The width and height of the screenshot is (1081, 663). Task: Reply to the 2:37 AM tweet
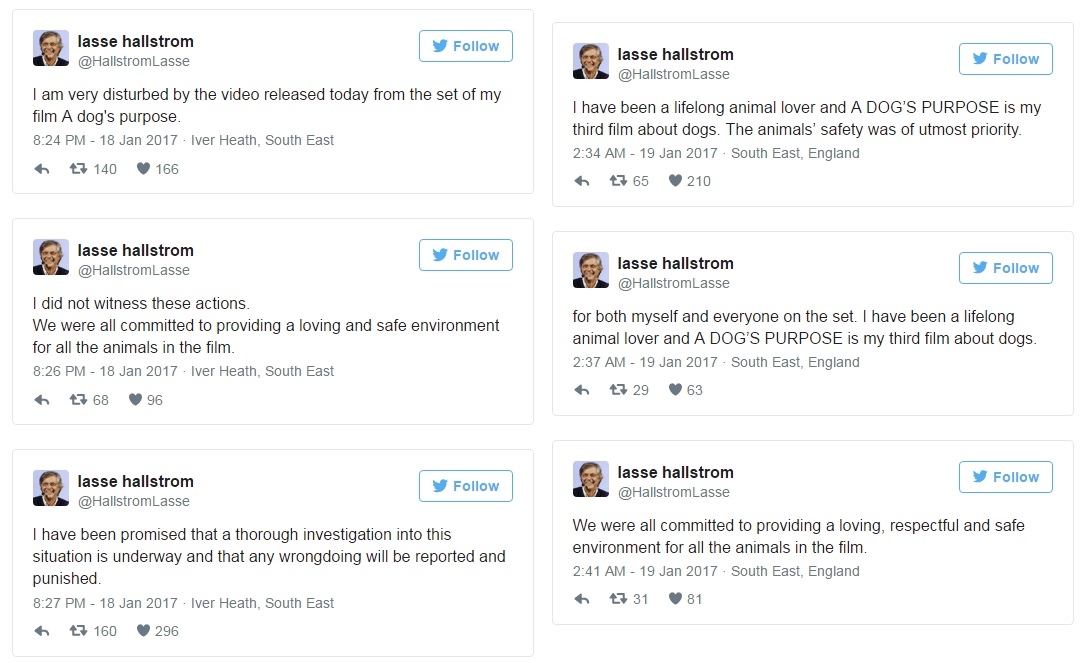pos(582,390)
